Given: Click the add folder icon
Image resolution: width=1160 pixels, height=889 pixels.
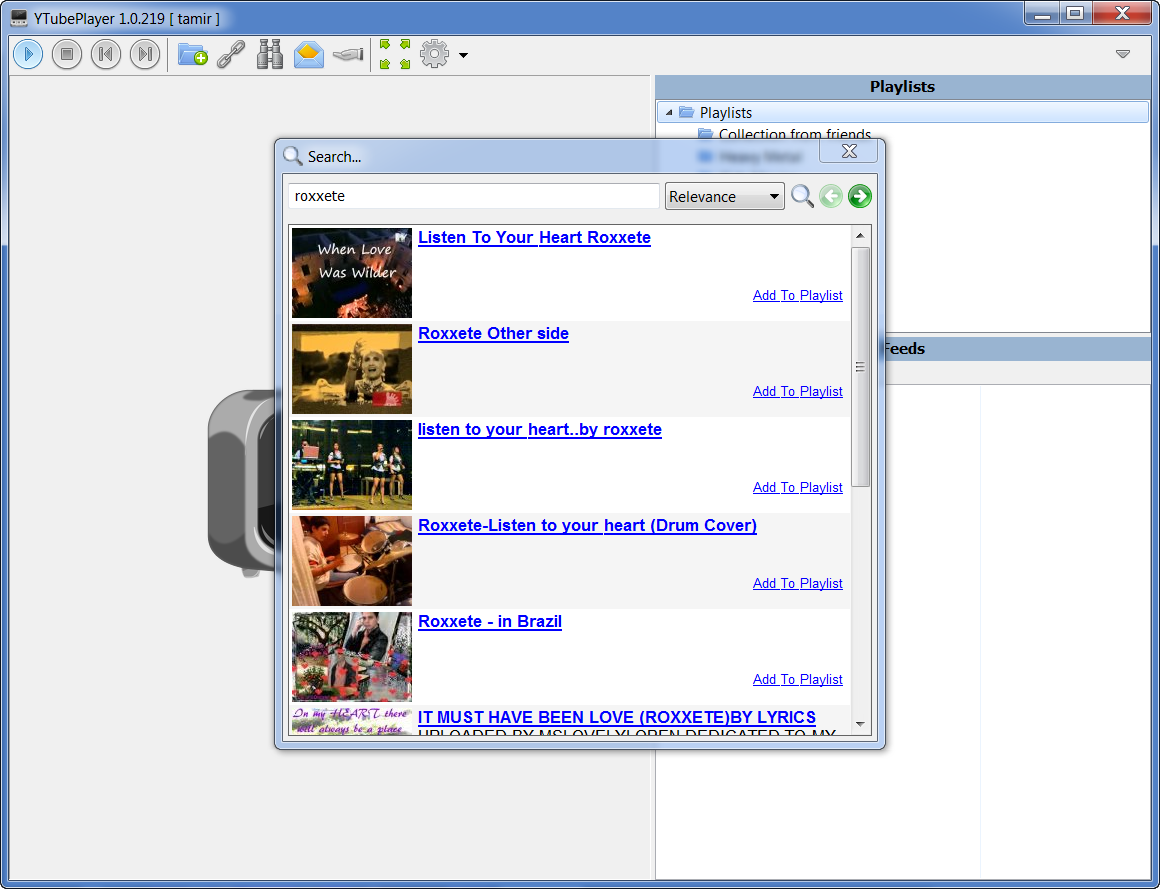Looking at the screenshot, I should coord(192,54).
